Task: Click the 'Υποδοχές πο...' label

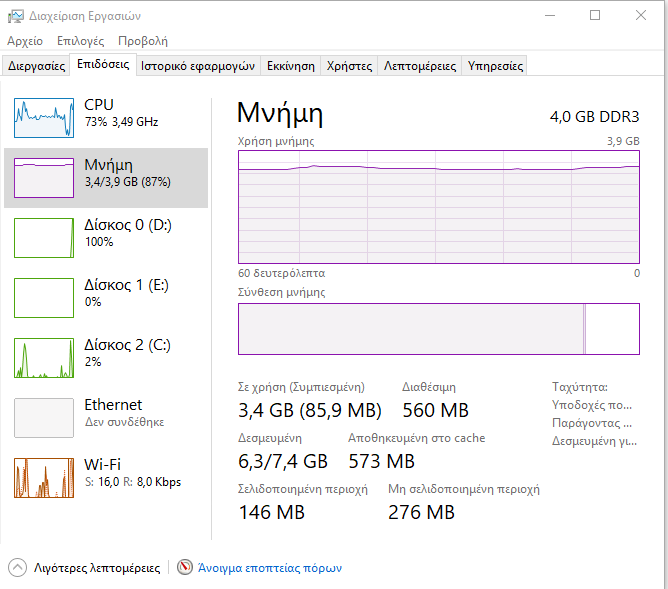Action: 592,405
